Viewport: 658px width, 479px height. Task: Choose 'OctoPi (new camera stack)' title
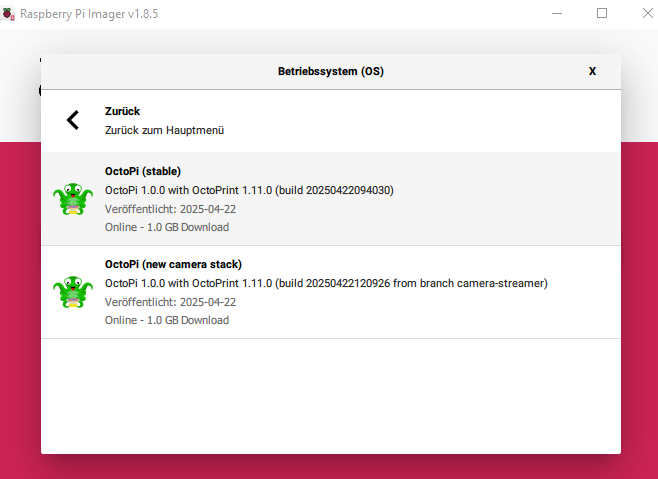click(x=173, y=264)
